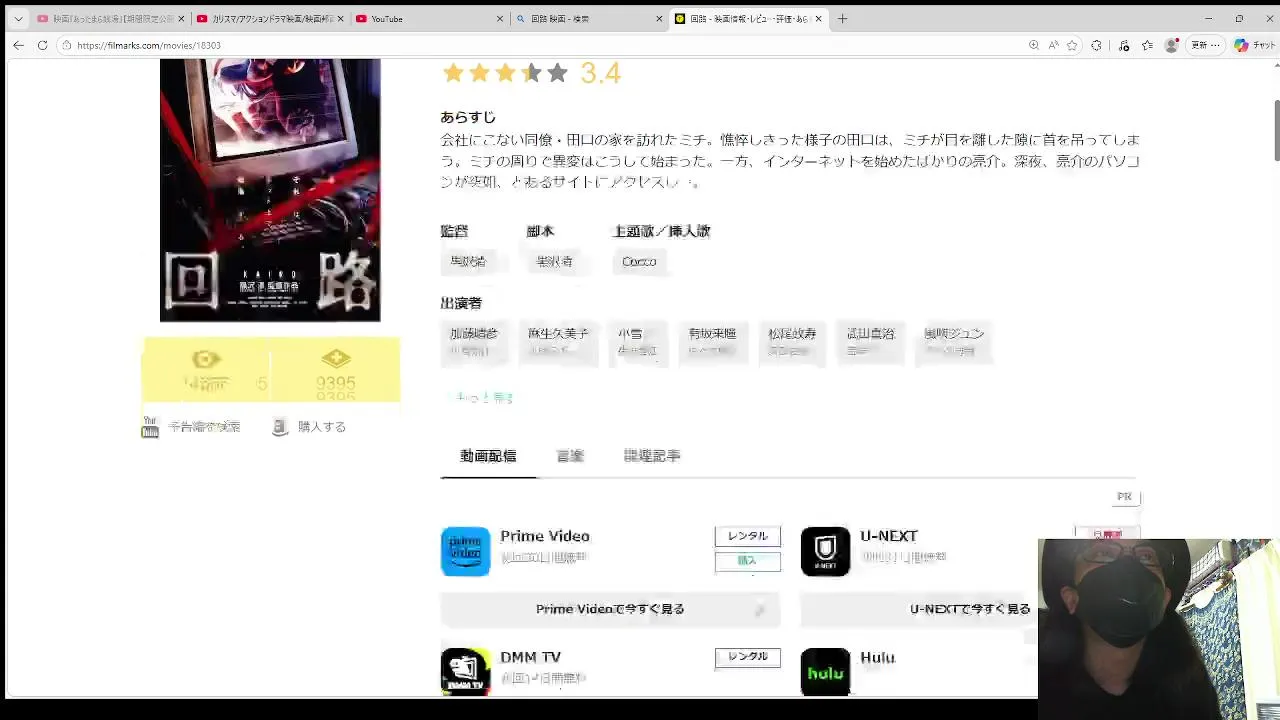Switch to the 回路 映画 検索 tab
1280x720 pixels.
590,19
